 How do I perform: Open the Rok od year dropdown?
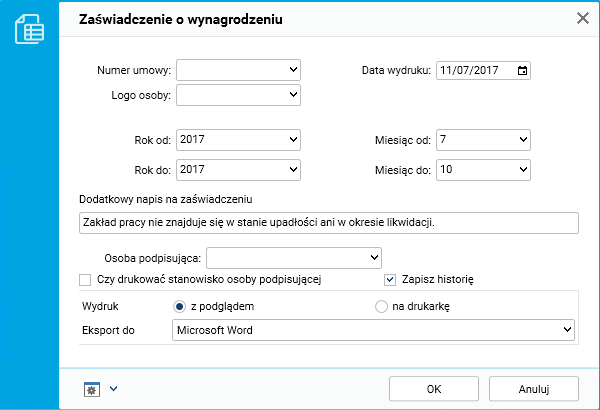coord(238,140)
